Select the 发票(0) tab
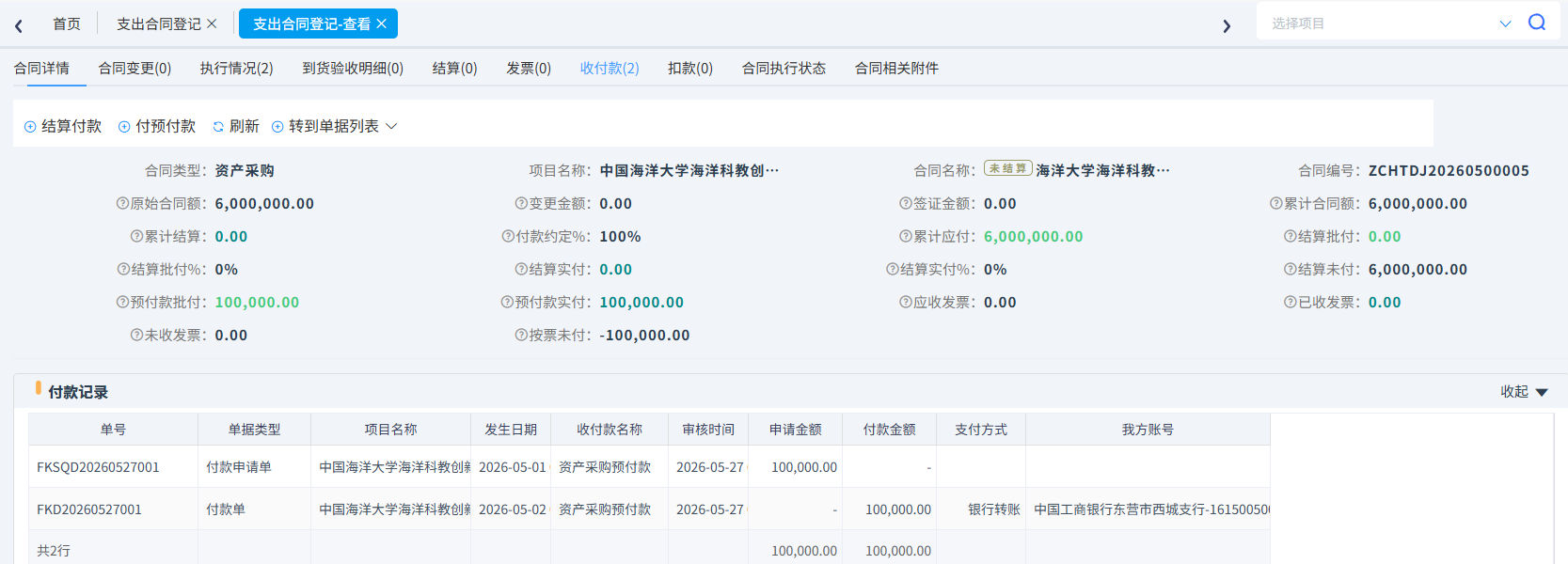This screenshot has width=1568, height=564. (x=529, y=68)
